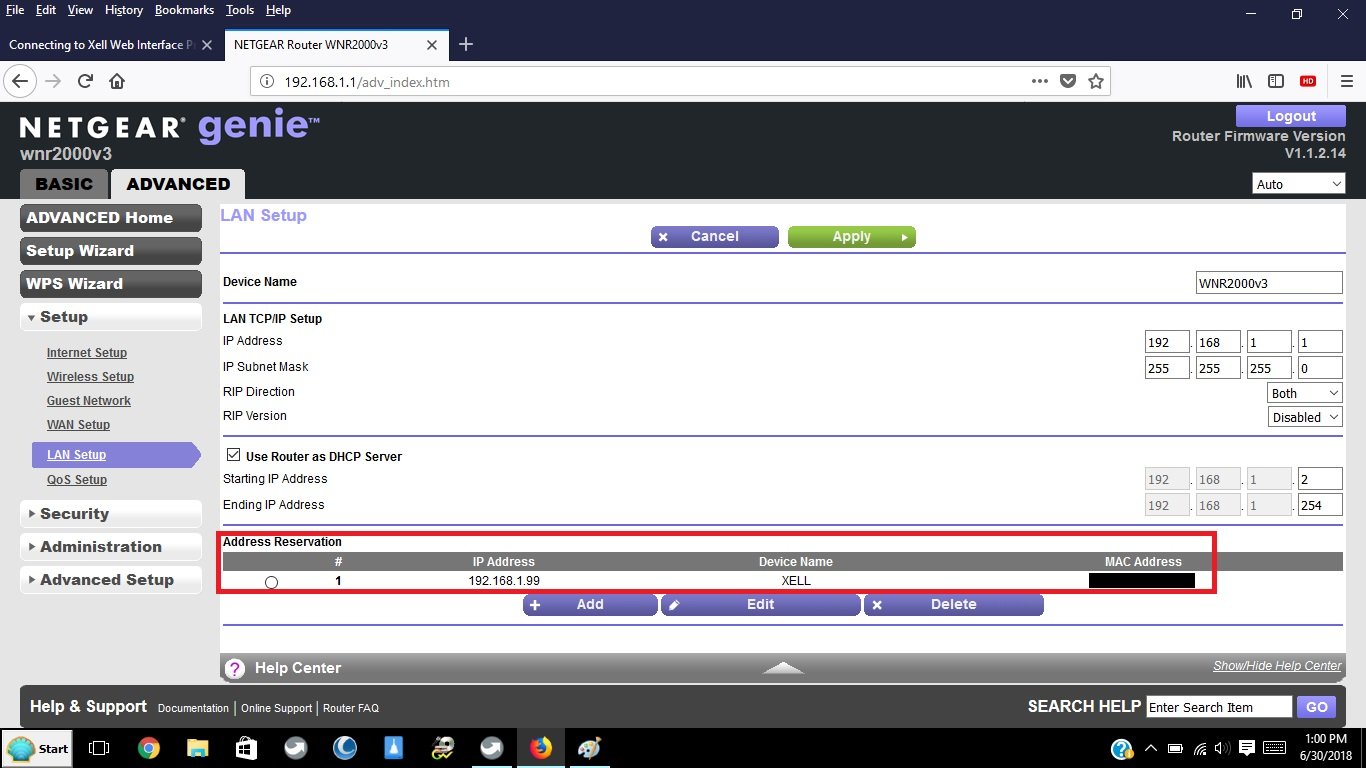Open the touch keyboard tray icon
The image size is (1366, 768).
(1275, 748)
